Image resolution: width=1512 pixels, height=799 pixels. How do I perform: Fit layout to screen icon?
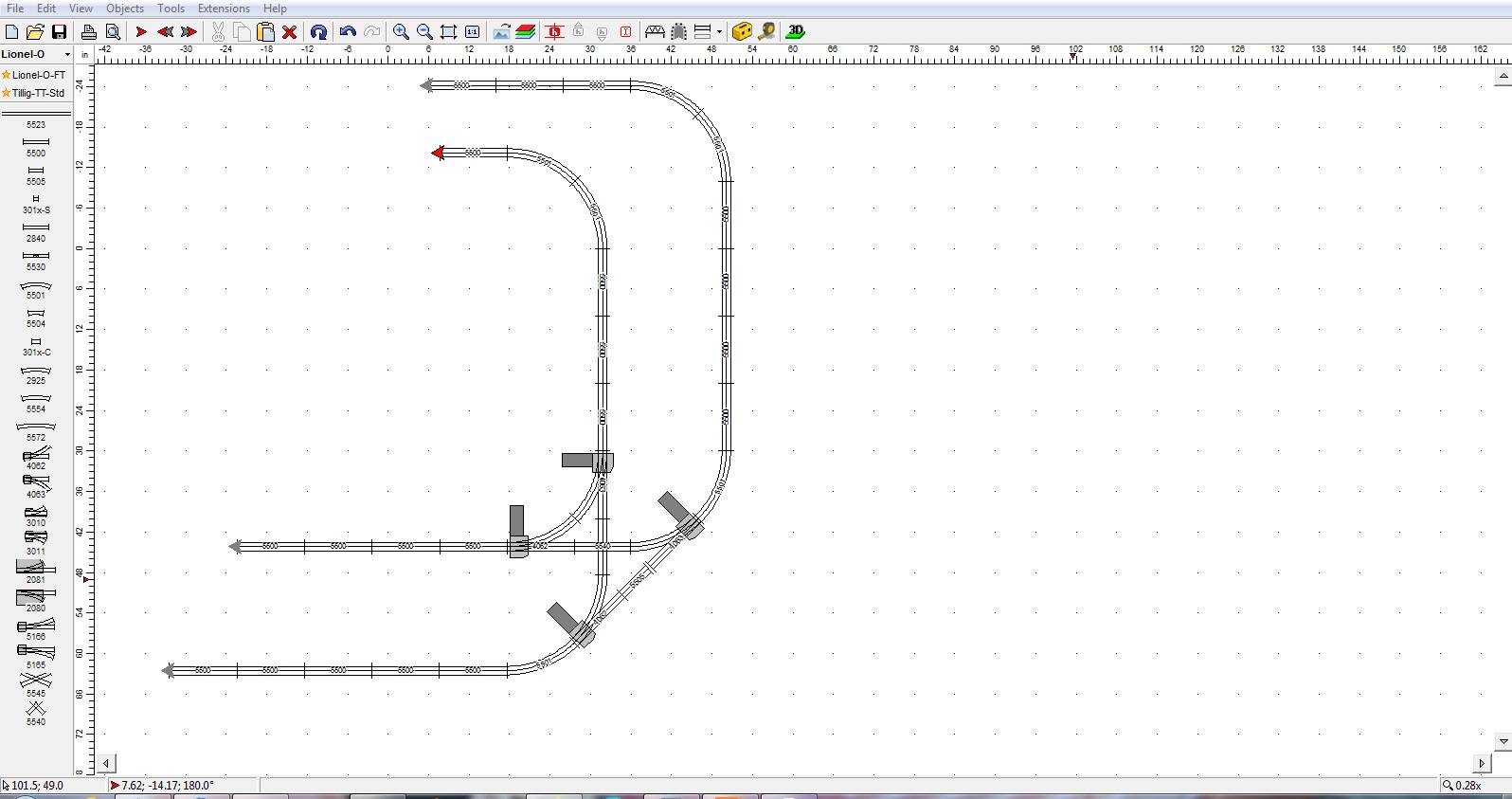[448, 31]
